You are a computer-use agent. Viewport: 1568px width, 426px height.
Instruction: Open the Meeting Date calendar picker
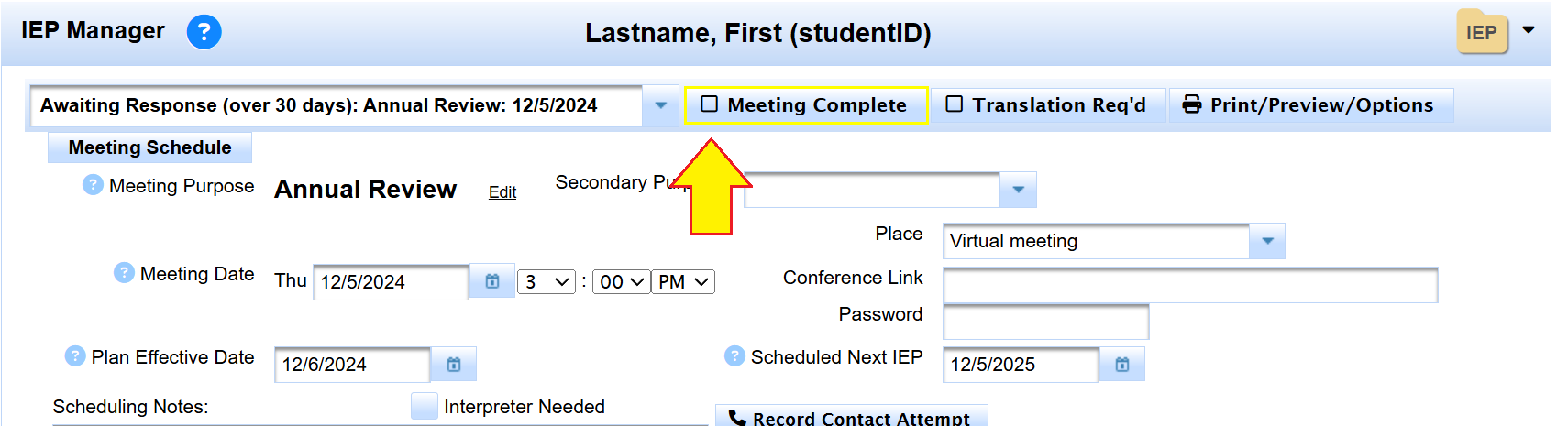[x=492, y=281]
